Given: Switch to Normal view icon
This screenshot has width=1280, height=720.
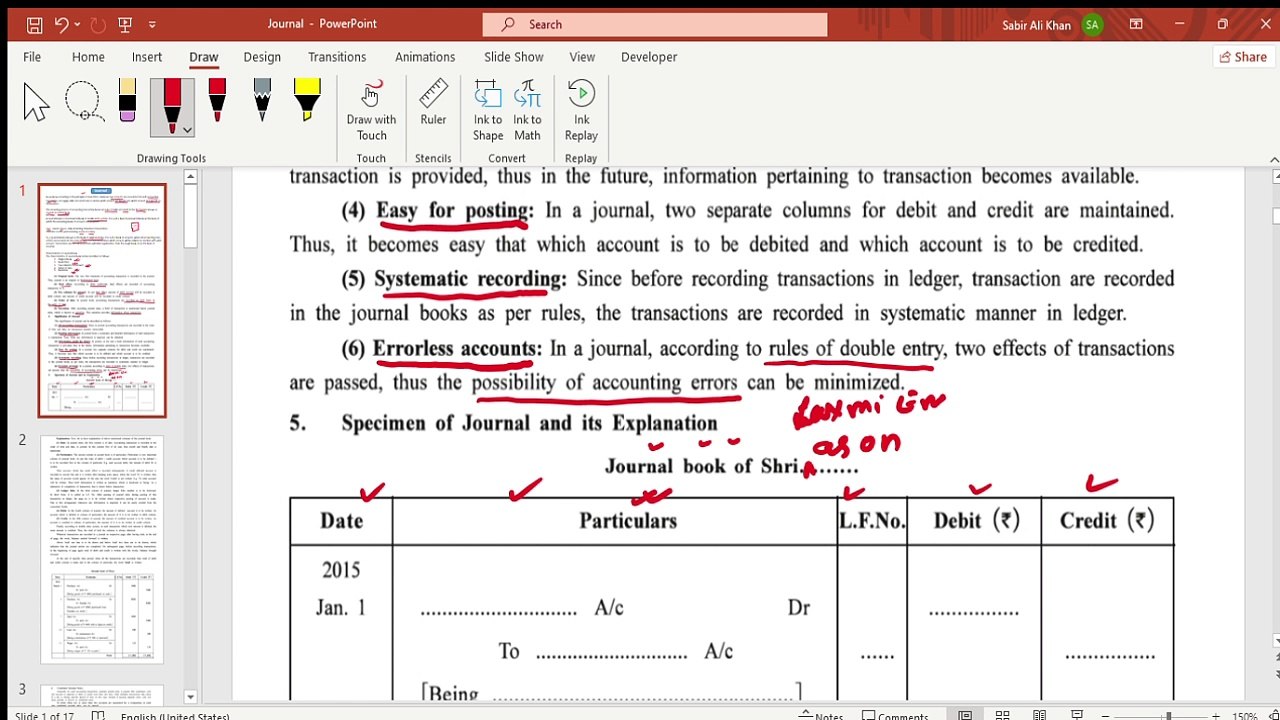Looking at the screenshot, I should (965, 716).
